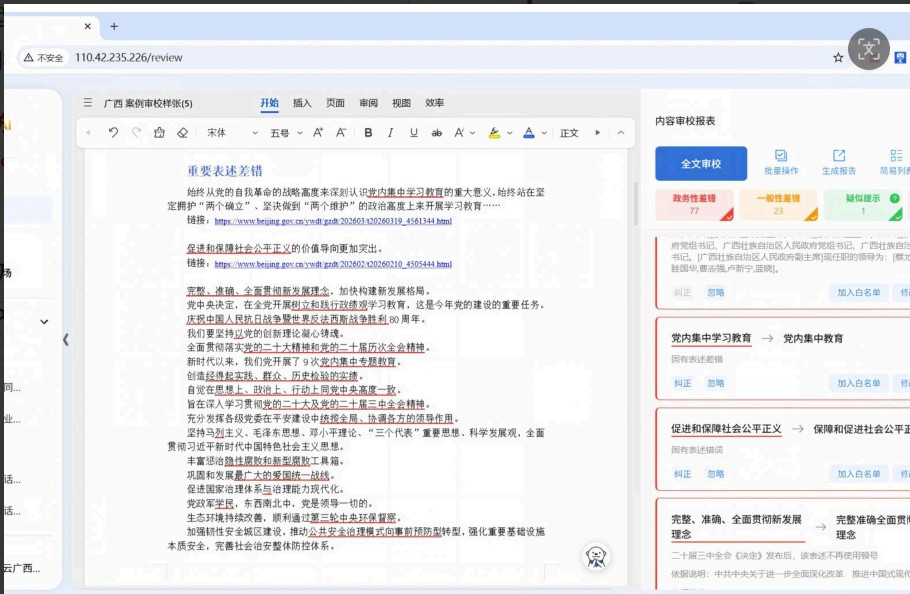The image size is (910, 594).
Task: Click the blue font color A swatch
Action: pyautogui.click(x=529, y=133)
